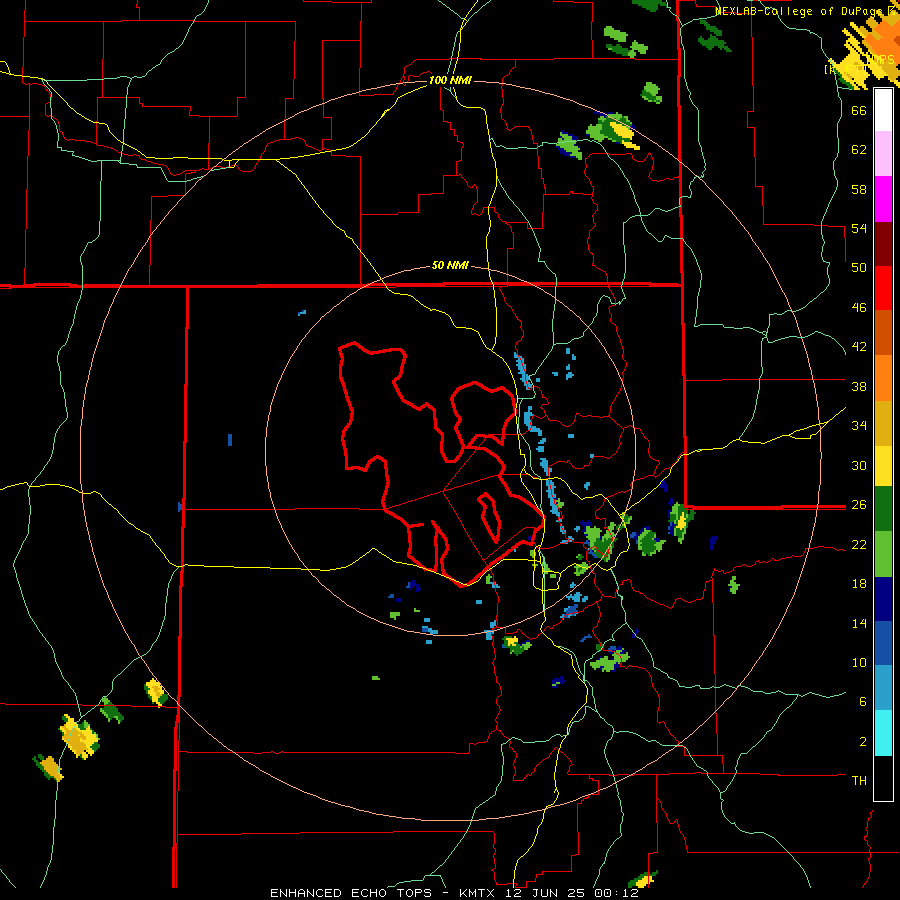
Task: Pick the orange swatch between 42 and 38
Action: pyautogui.click(x=883, y=378)
